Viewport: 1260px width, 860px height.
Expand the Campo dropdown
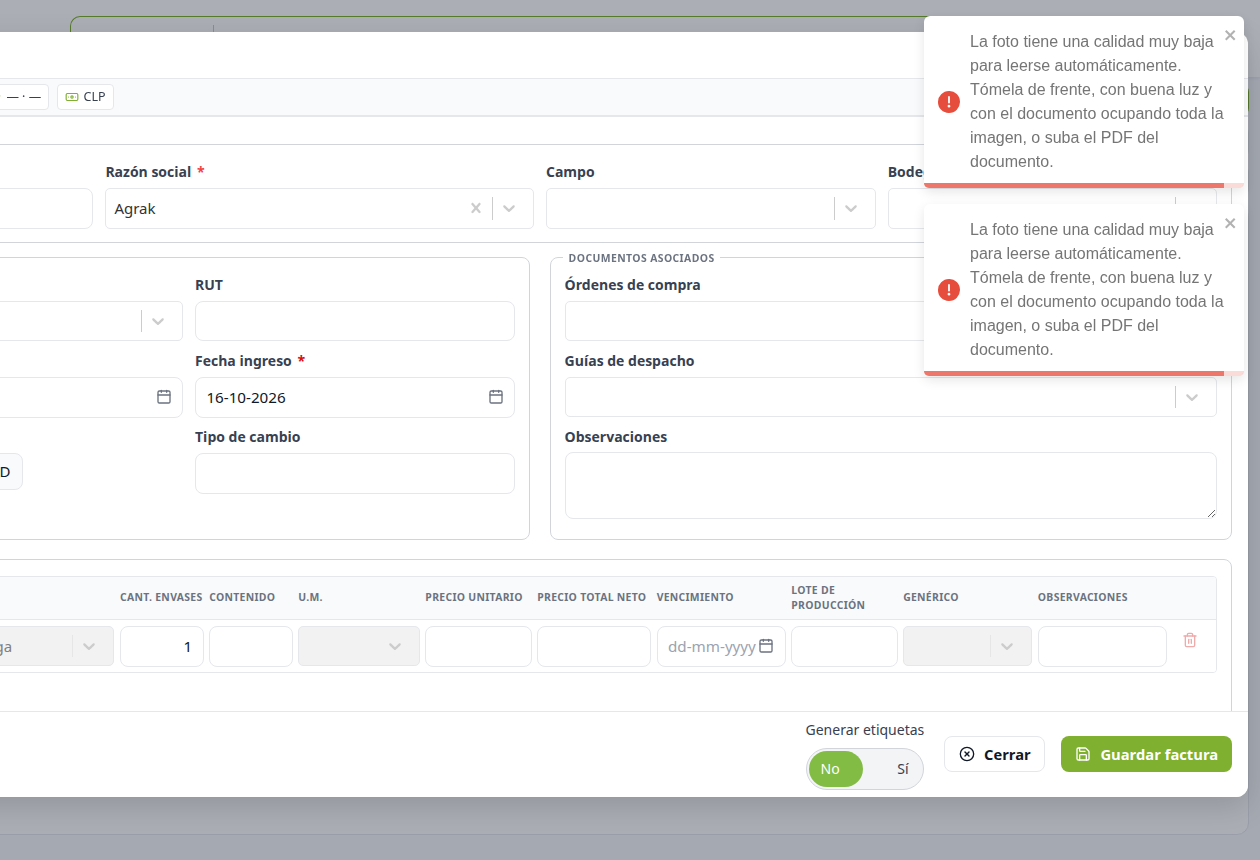(851, 208)
